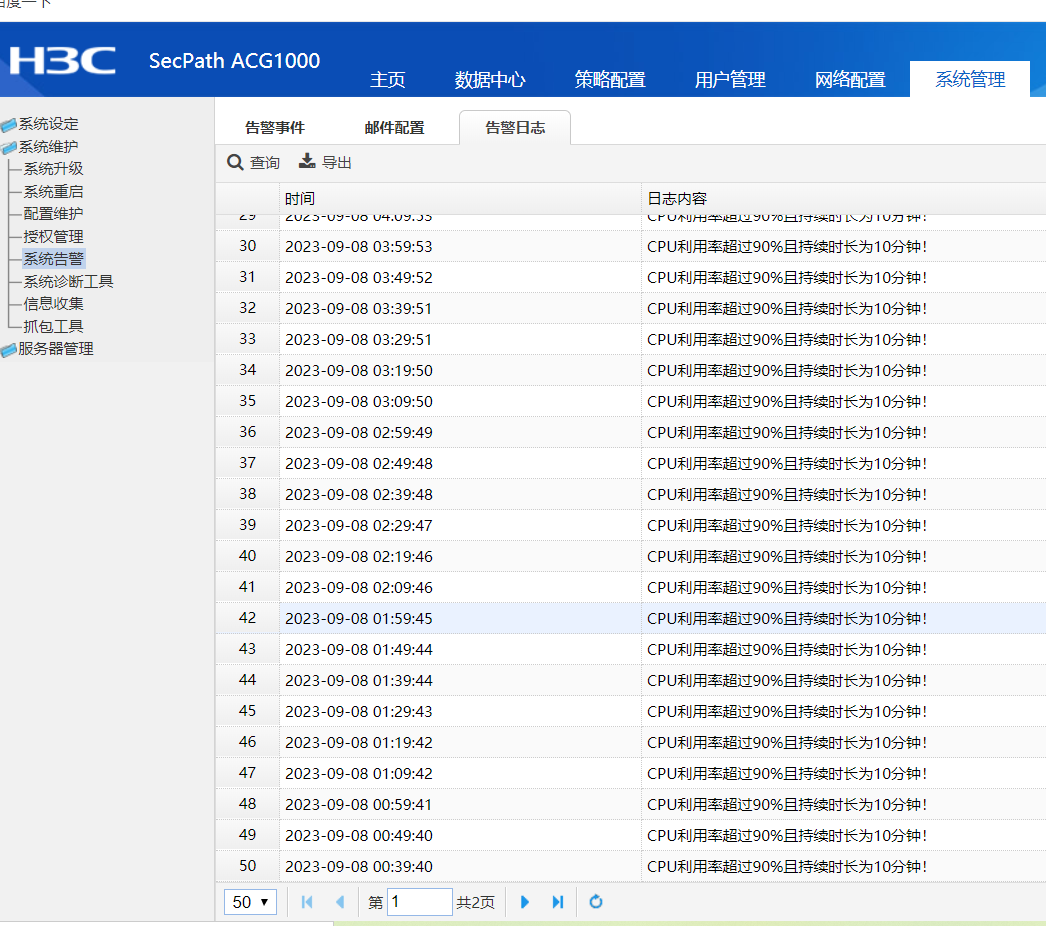
Task: Click the 系统维护 folder icon
Action: (9, 147)
